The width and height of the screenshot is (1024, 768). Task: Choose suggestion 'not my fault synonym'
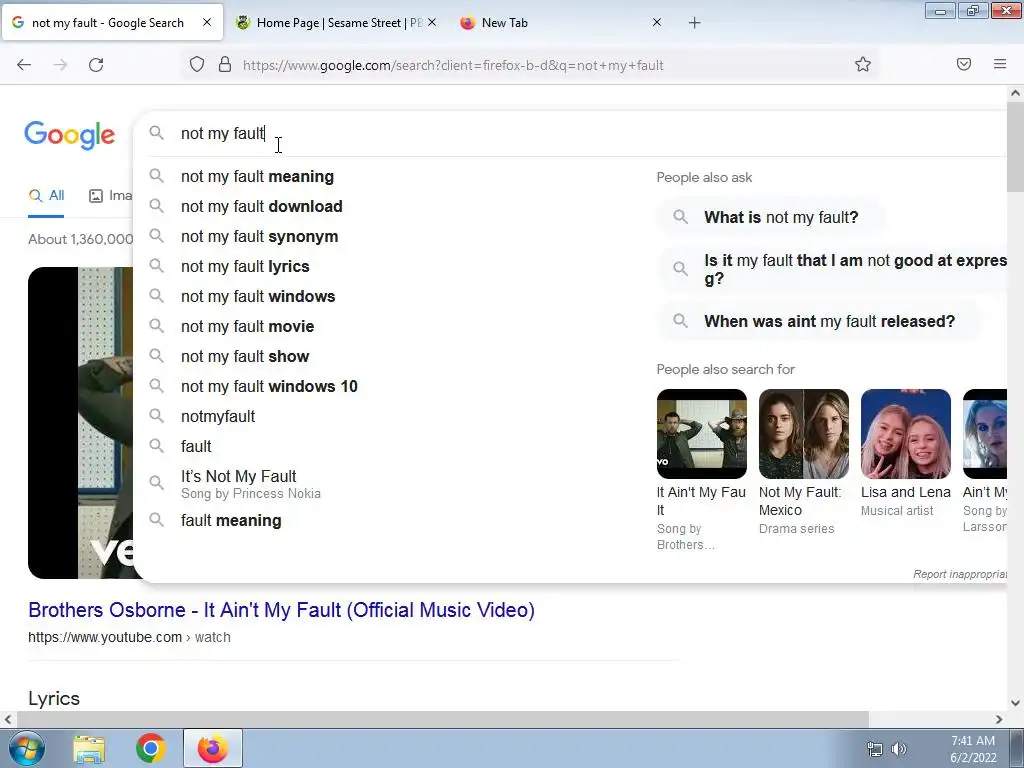click(259, 236)
